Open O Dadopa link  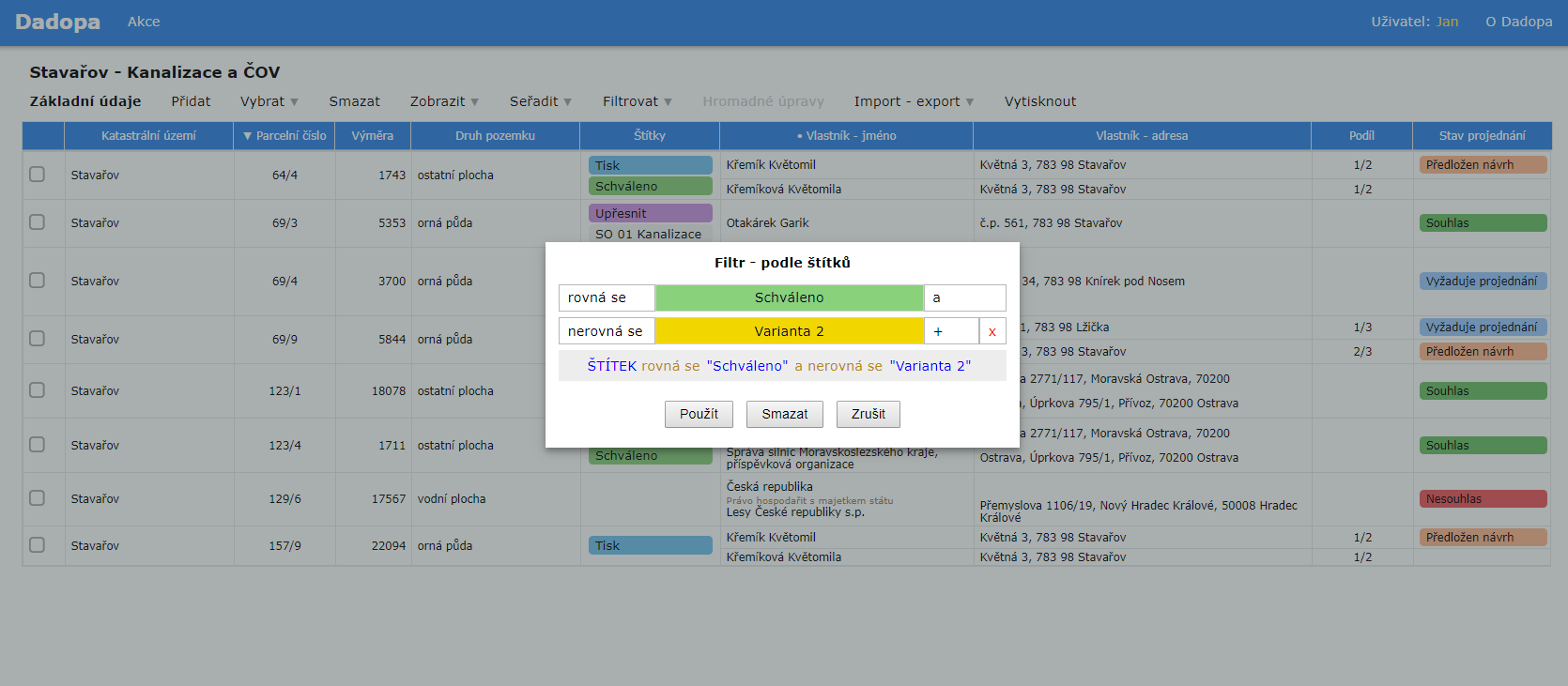pyautogui.click(x=1518, y=22)
